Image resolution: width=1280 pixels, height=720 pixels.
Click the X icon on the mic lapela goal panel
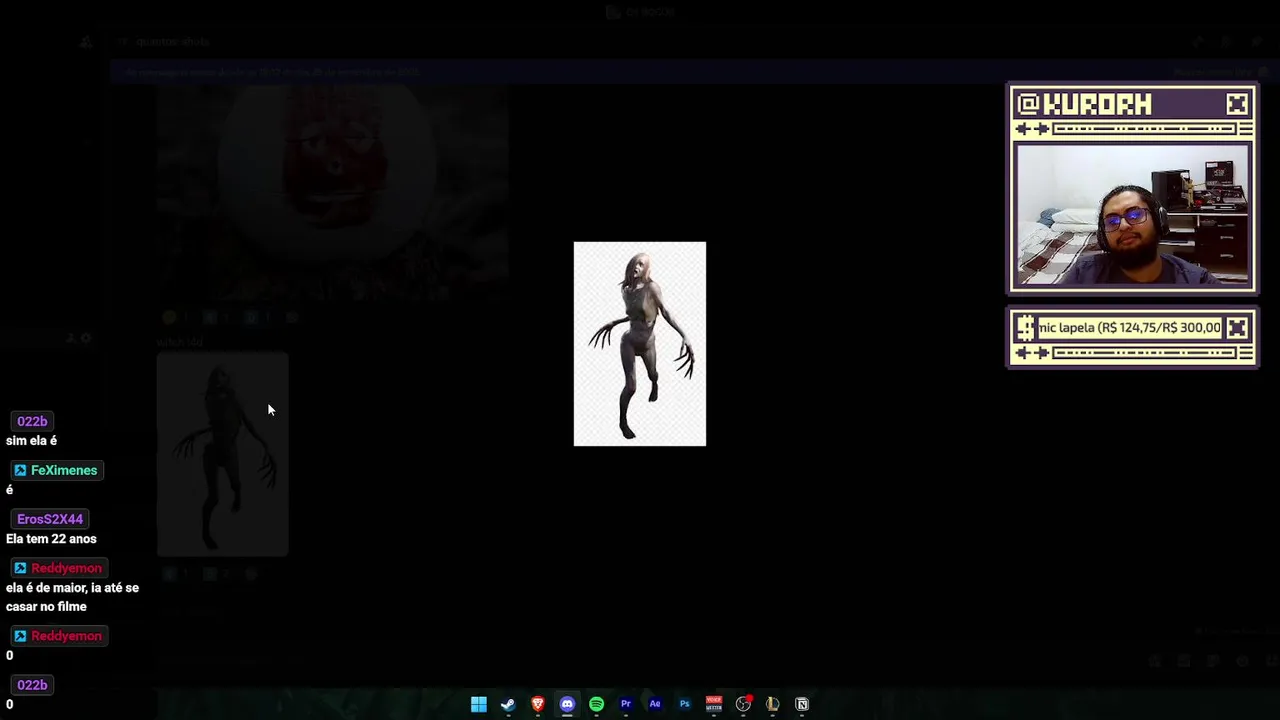(1237, 328)
